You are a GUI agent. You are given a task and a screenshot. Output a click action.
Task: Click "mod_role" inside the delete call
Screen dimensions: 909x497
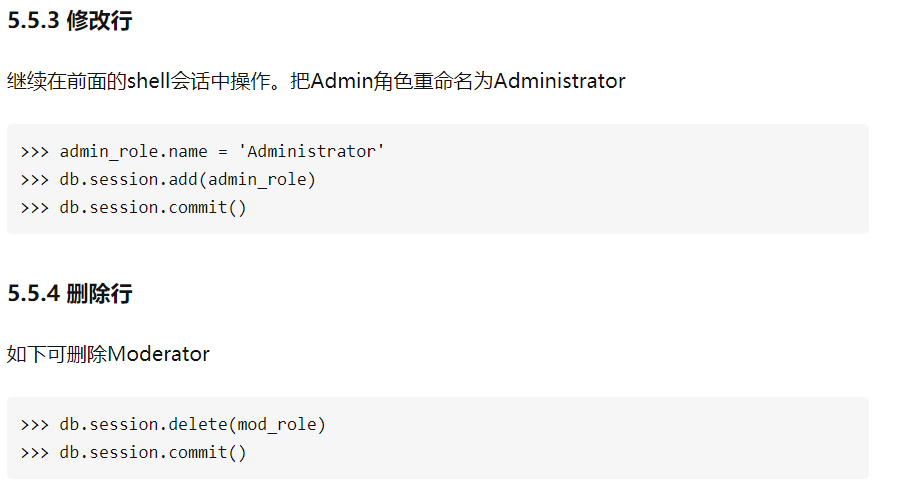point(277,425)
